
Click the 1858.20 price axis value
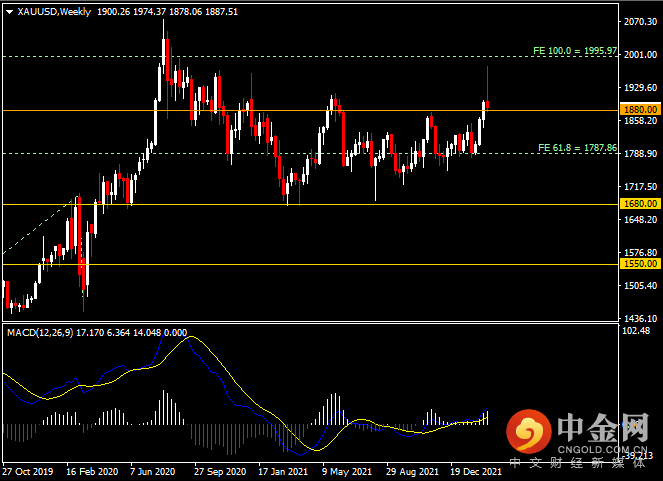pos(641,120)
